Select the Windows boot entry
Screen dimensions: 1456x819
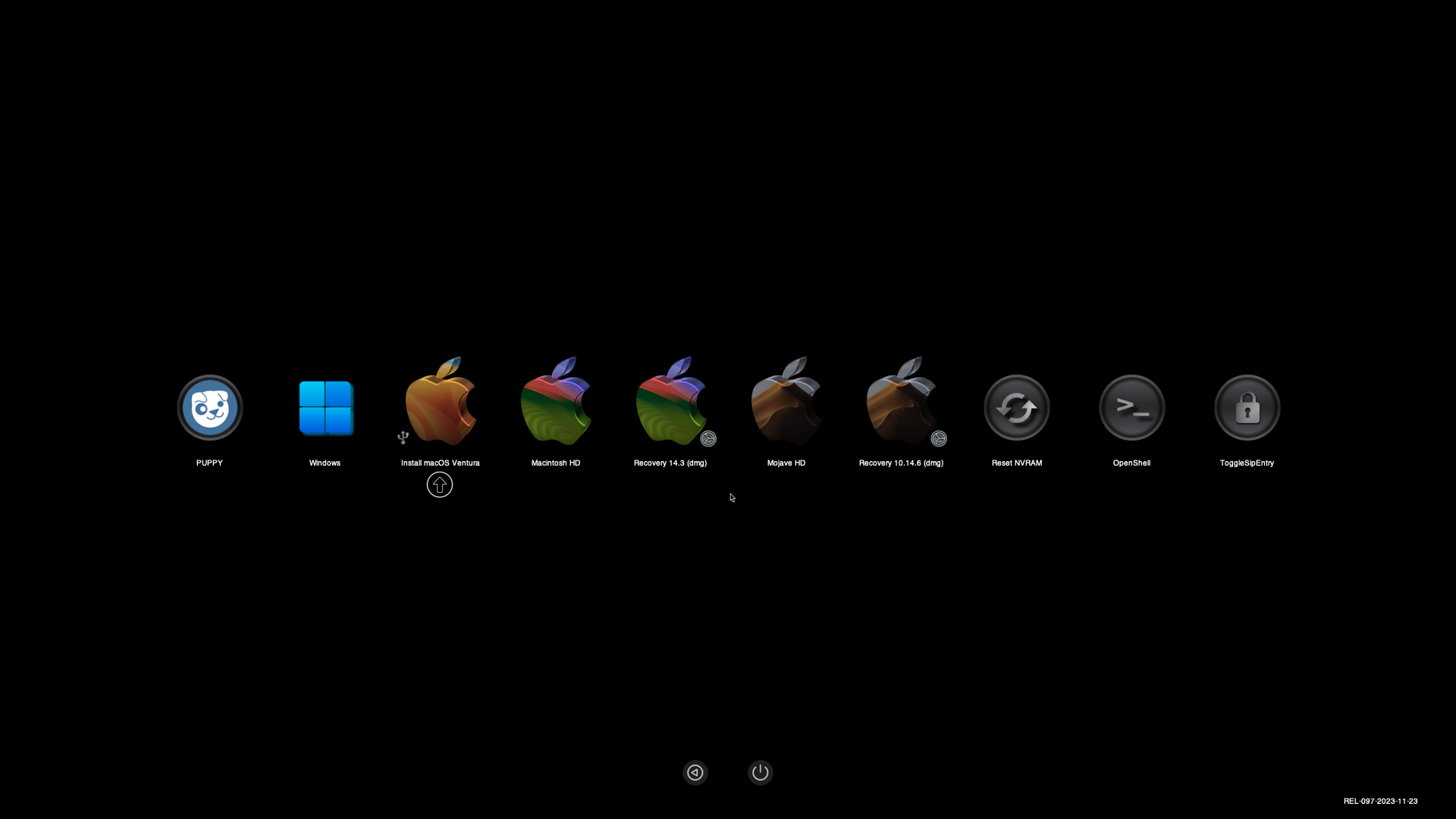[x=325, y=408]
